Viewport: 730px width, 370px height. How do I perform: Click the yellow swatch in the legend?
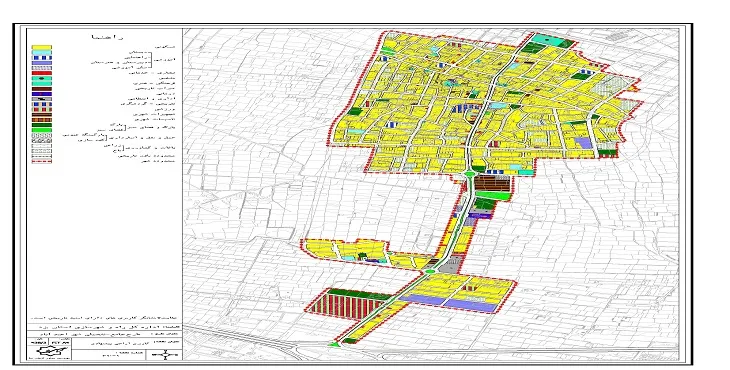click(x=41, y=47)
